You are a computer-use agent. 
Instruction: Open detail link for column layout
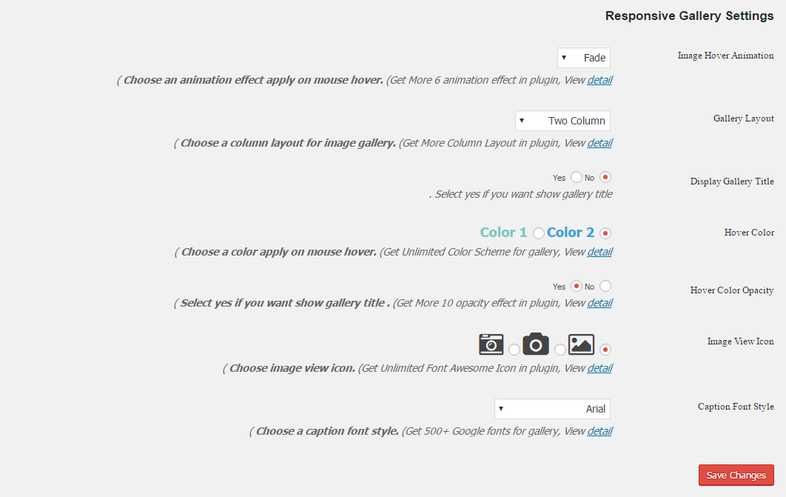point(600,143)
